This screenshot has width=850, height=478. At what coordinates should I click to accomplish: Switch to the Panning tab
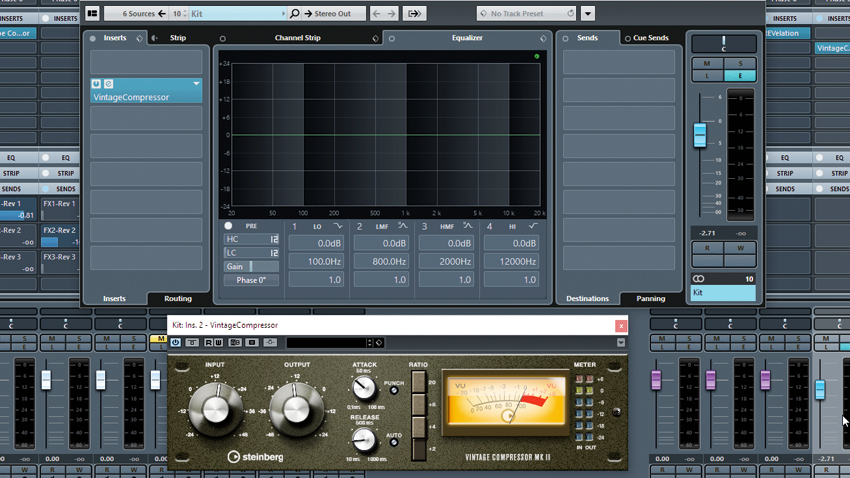coord(651,299)
